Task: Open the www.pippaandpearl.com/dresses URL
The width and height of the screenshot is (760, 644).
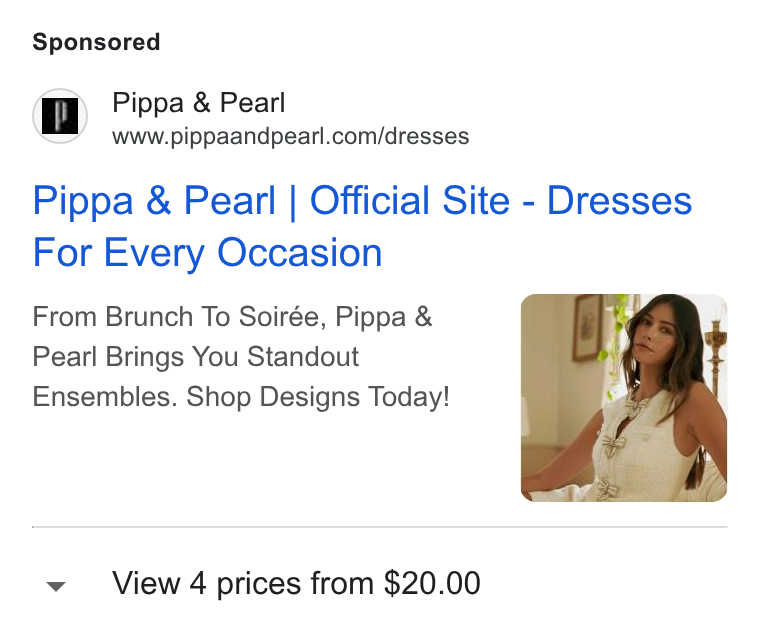Action: pyautogui.click(x=290, y=136)
